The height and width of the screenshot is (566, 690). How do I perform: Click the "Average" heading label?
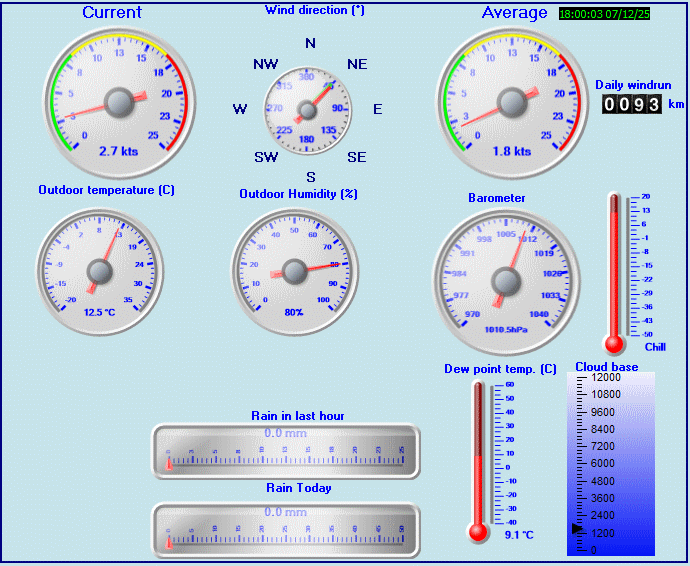514,13
